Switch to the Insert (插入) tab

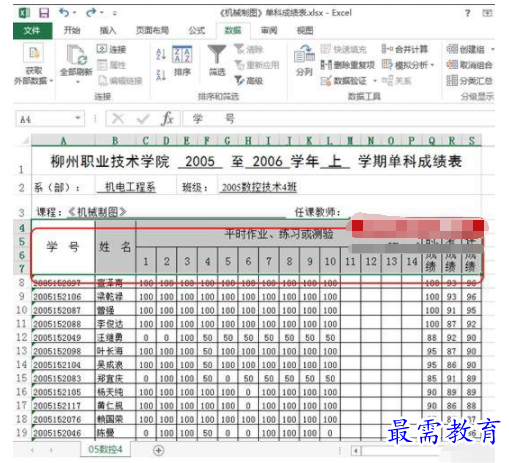tap(108, 31)
